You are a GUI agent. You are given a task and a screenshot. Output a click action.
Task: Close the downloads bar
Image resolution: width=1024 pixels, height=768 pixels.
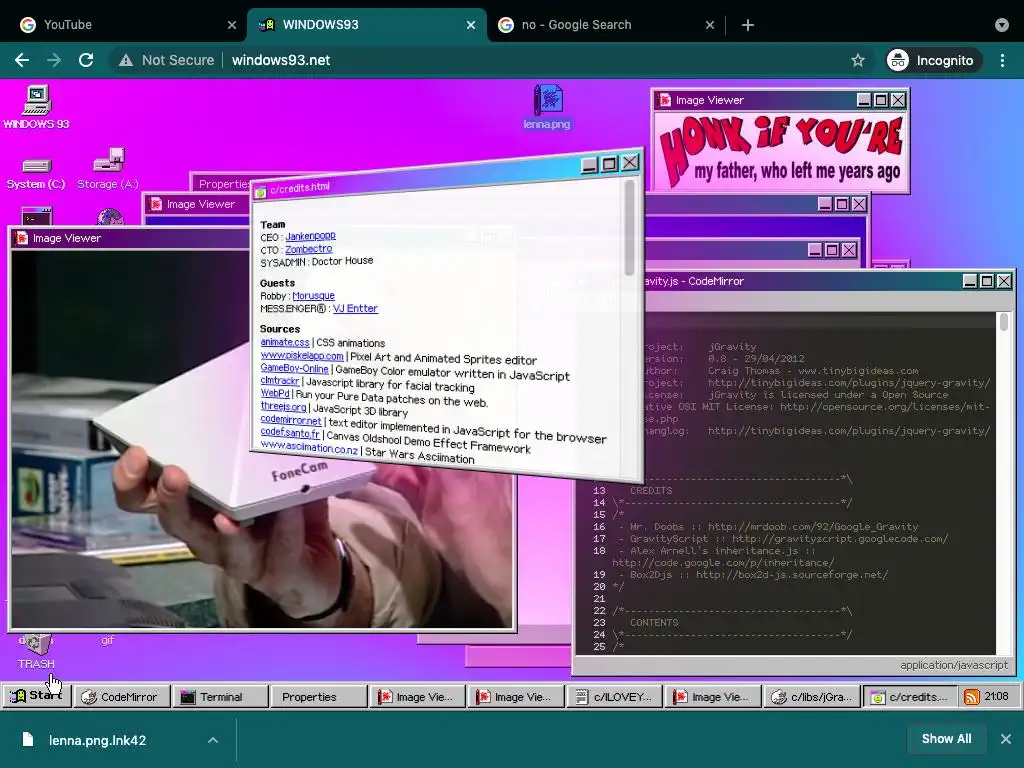coord(1006,739)
